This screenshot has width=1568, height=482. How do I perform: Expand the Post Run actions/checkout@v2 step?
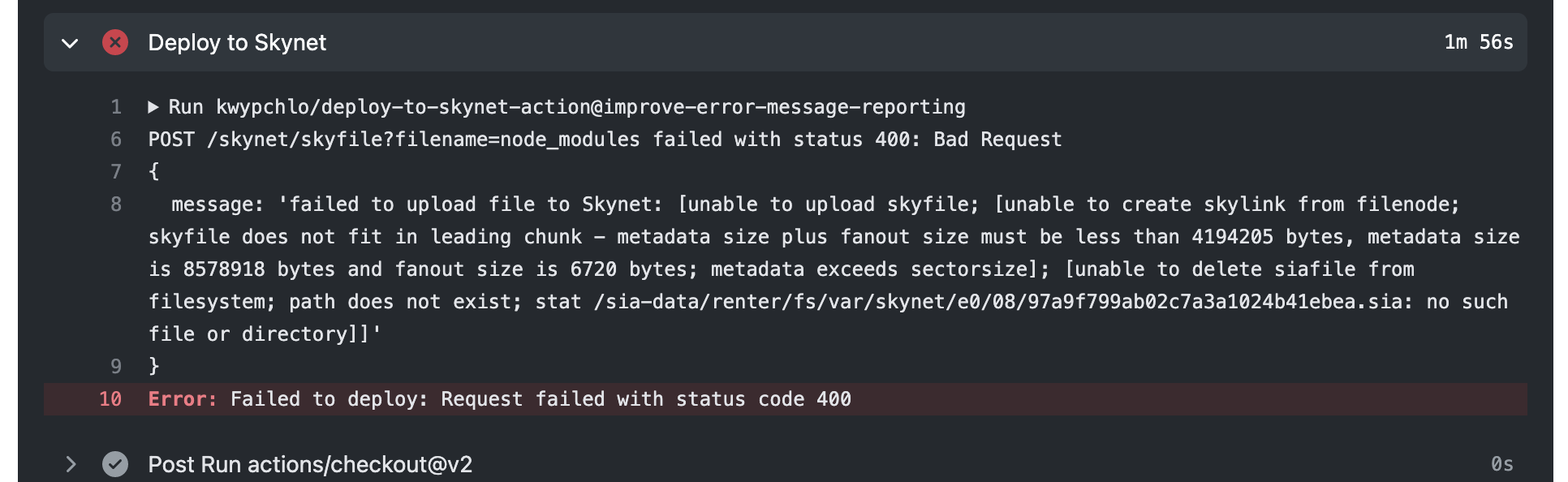tap(71, 463)
